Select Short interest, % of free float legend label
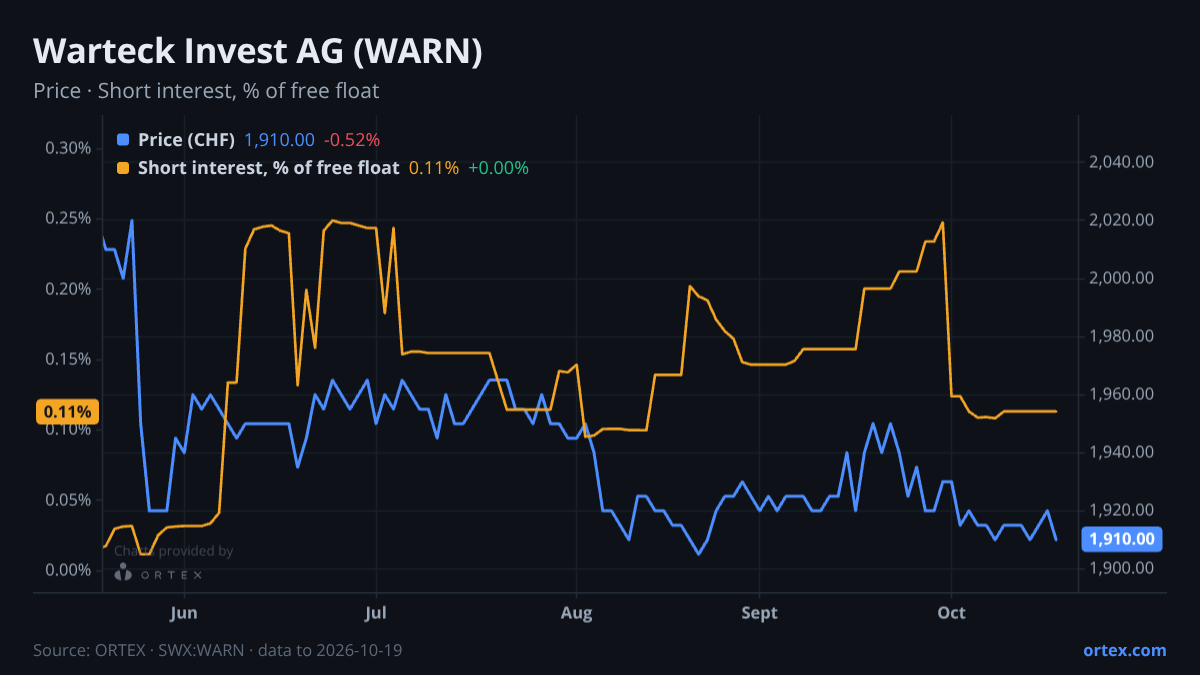Viewport: 1200px width, 675px height. [268, 168]
